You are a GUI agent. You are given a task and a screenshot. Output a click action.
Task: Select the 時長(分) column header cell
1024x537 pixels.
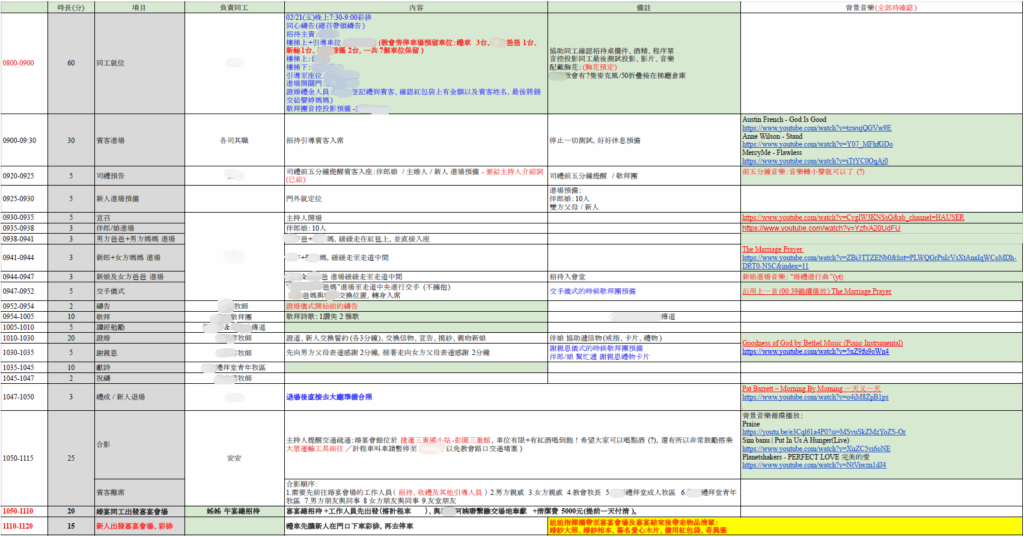[x=71, y=7]
